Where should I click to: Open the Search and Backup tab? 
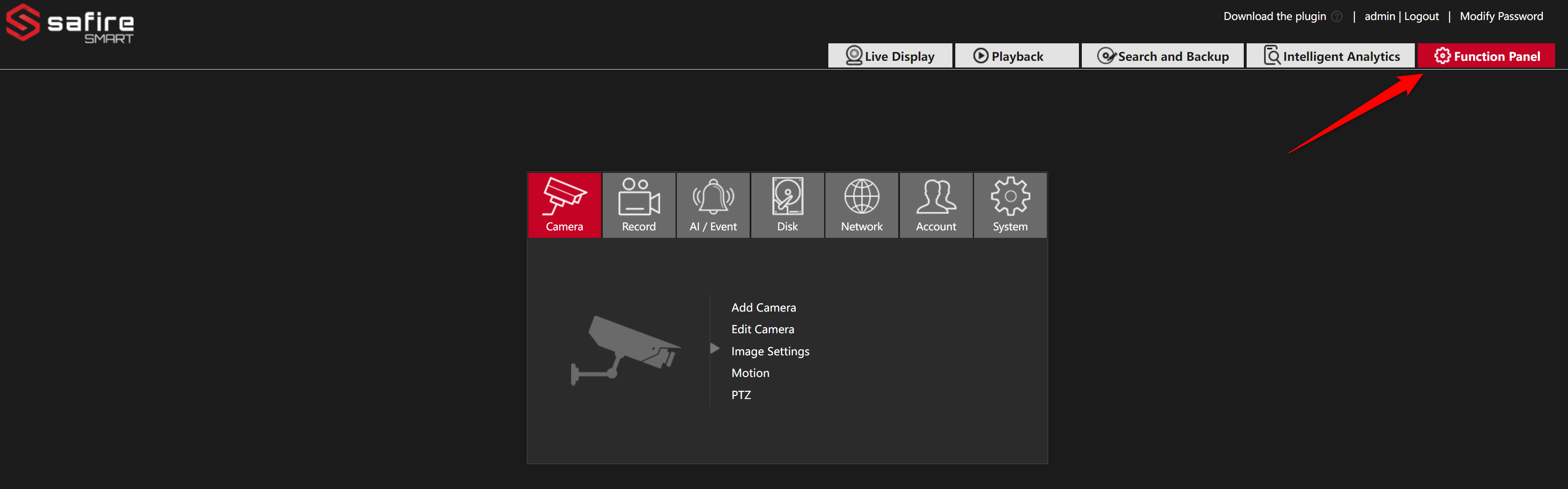tap(1163, 56)
